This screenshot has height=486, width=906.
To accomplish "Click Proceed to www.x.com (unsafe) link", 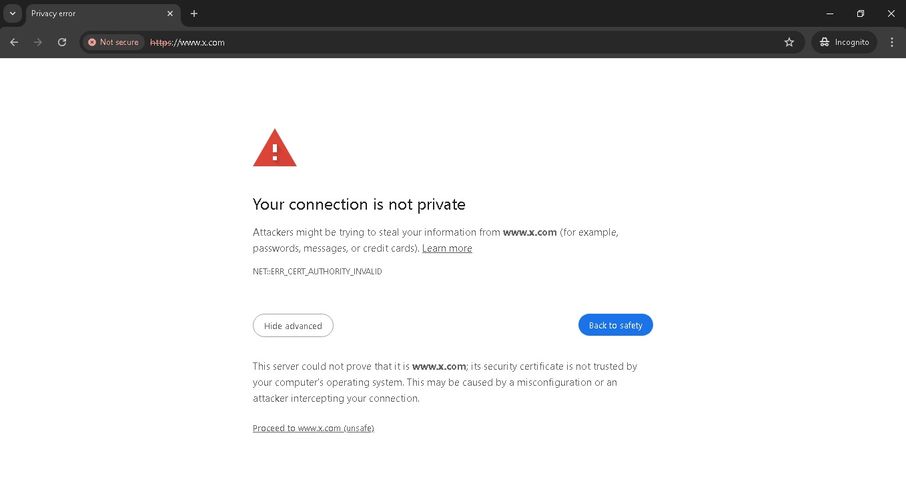I will point(313,428).
